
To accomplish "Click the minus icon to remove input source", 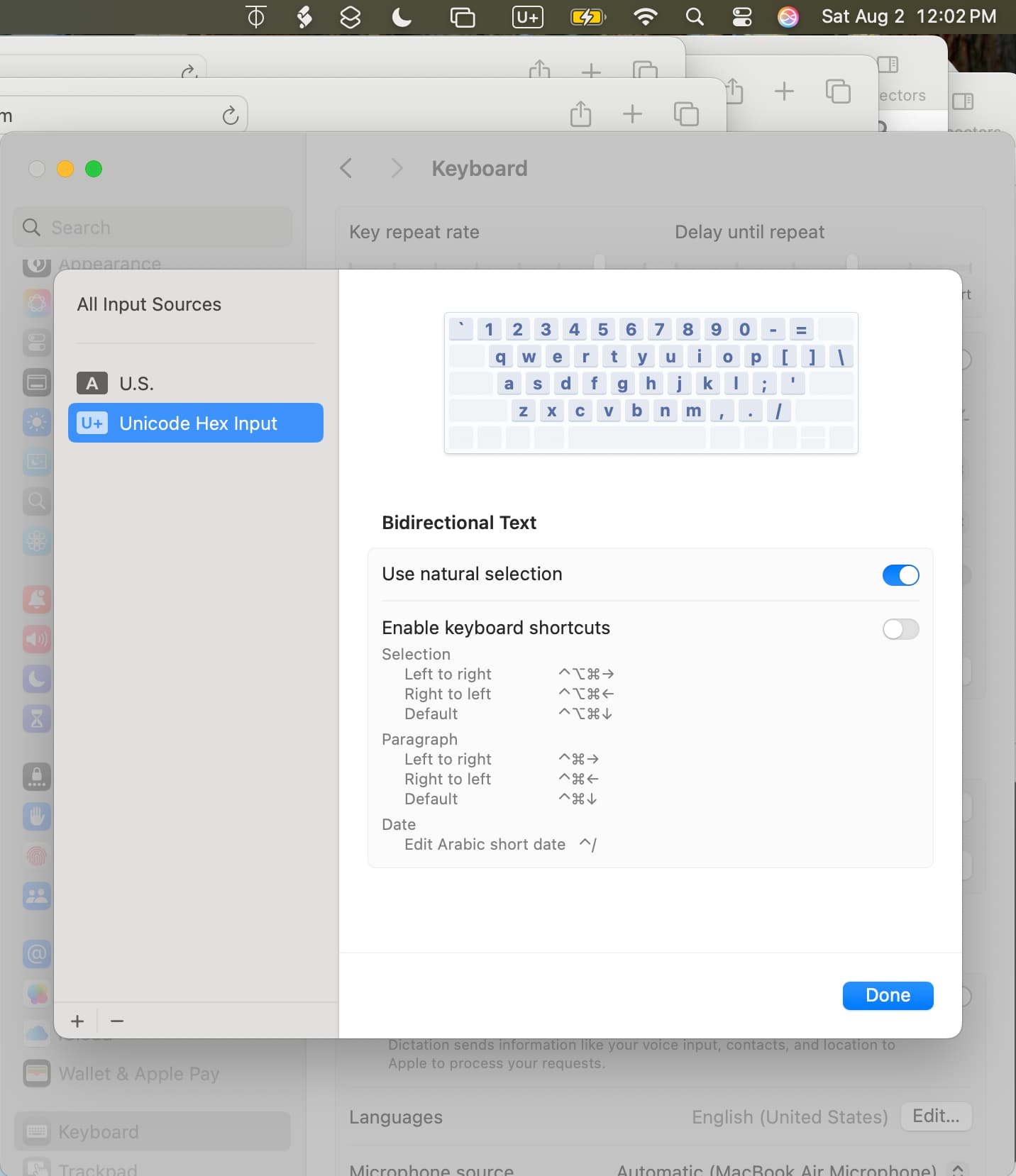I will (x=117, y=1021).
